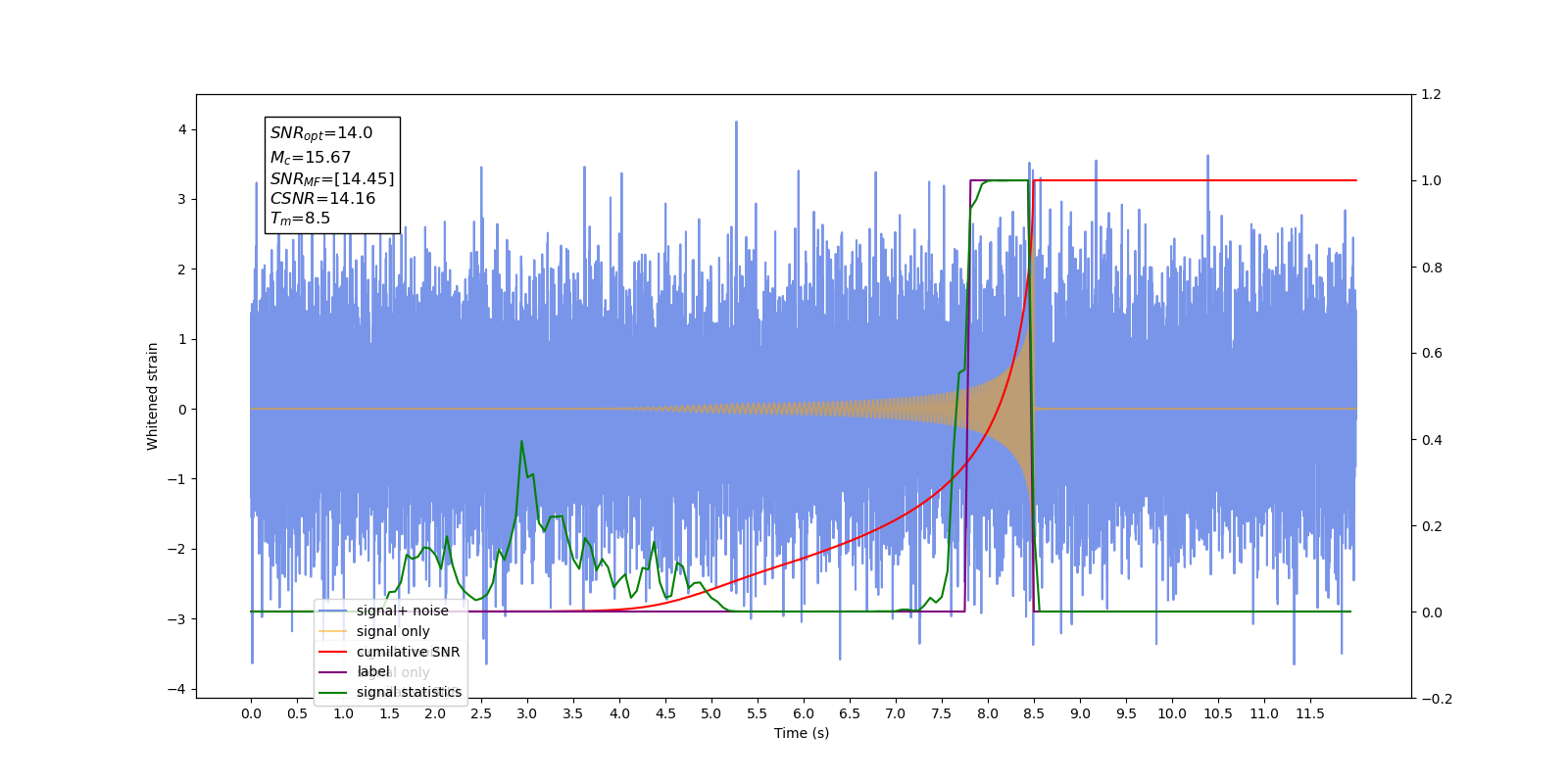The height and width of the screenshot is (784, 1568).
Task: Click the SNRMF=[14.45] annotation text
Action: [x=332, y=178]
